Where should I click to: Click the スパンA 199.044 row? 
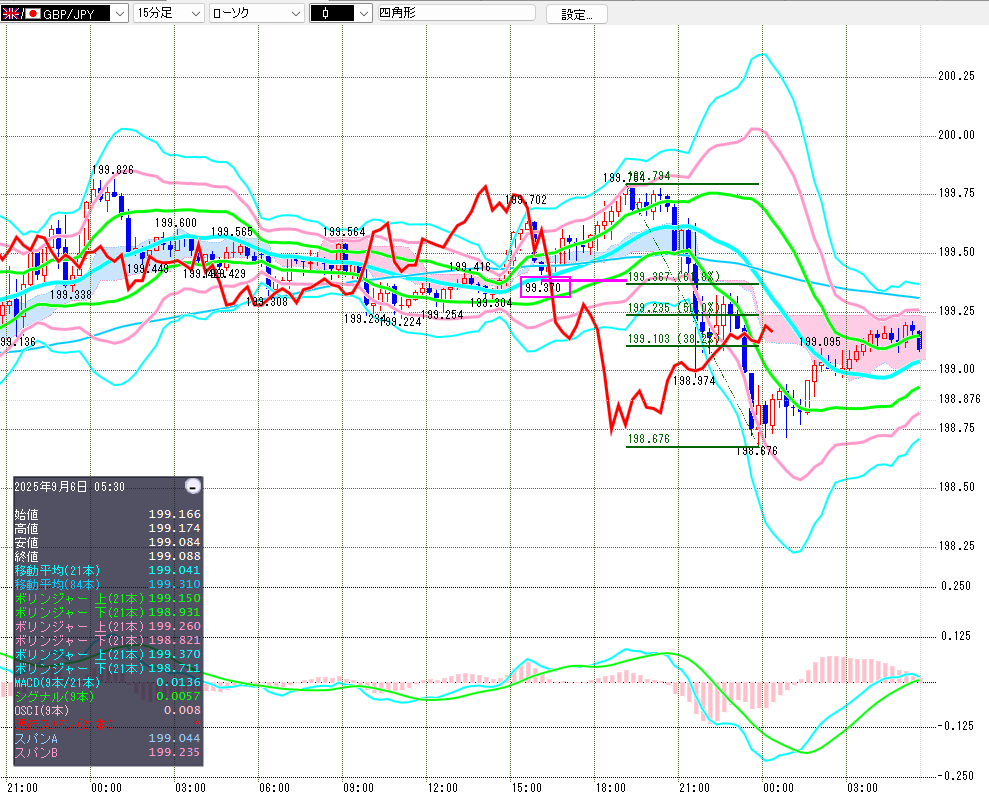(x=108, y=738)
